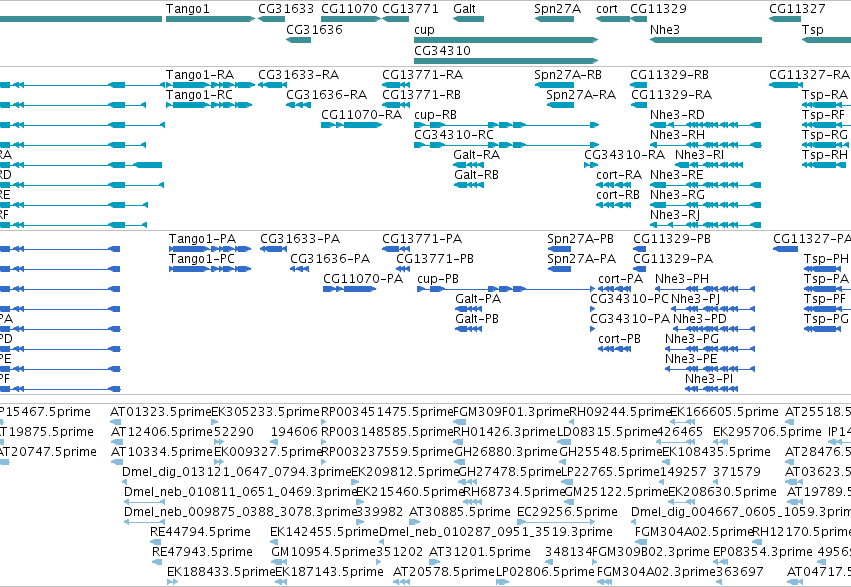Select the Nhe3 gene bar

[706, 40]
